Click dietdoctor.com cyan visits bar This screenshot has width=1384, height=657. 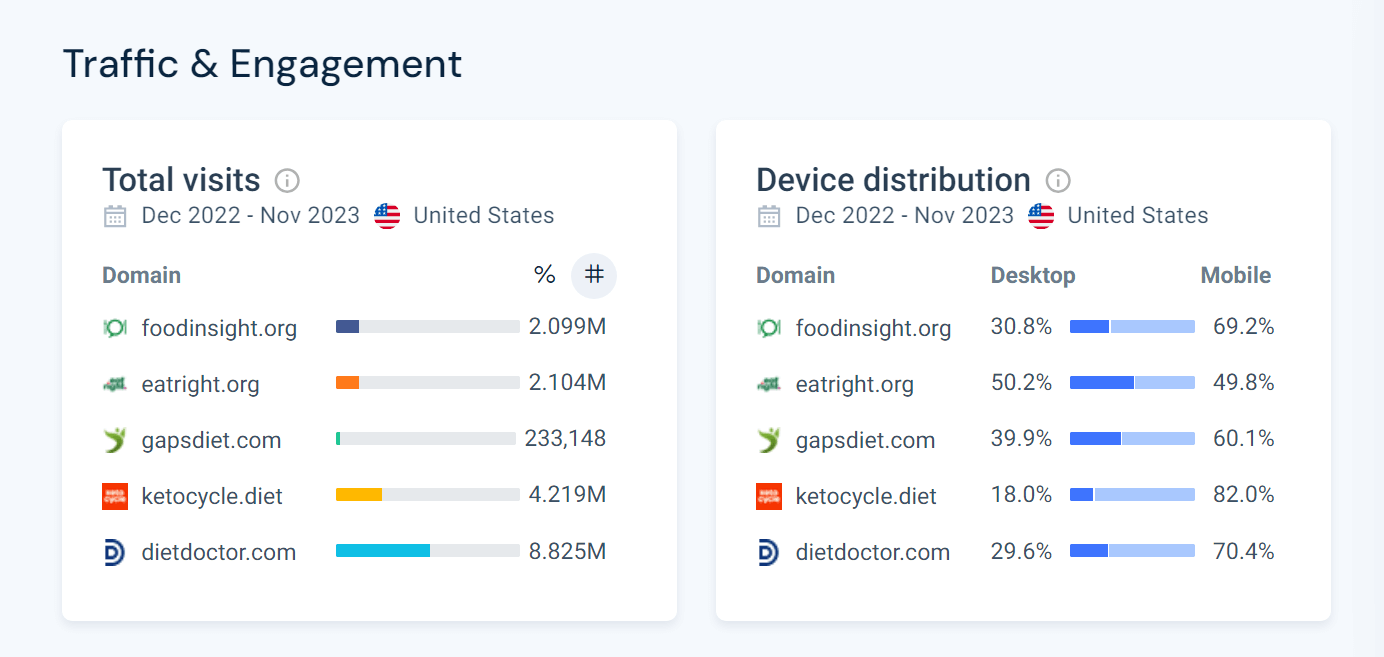[x=383, y=550]
